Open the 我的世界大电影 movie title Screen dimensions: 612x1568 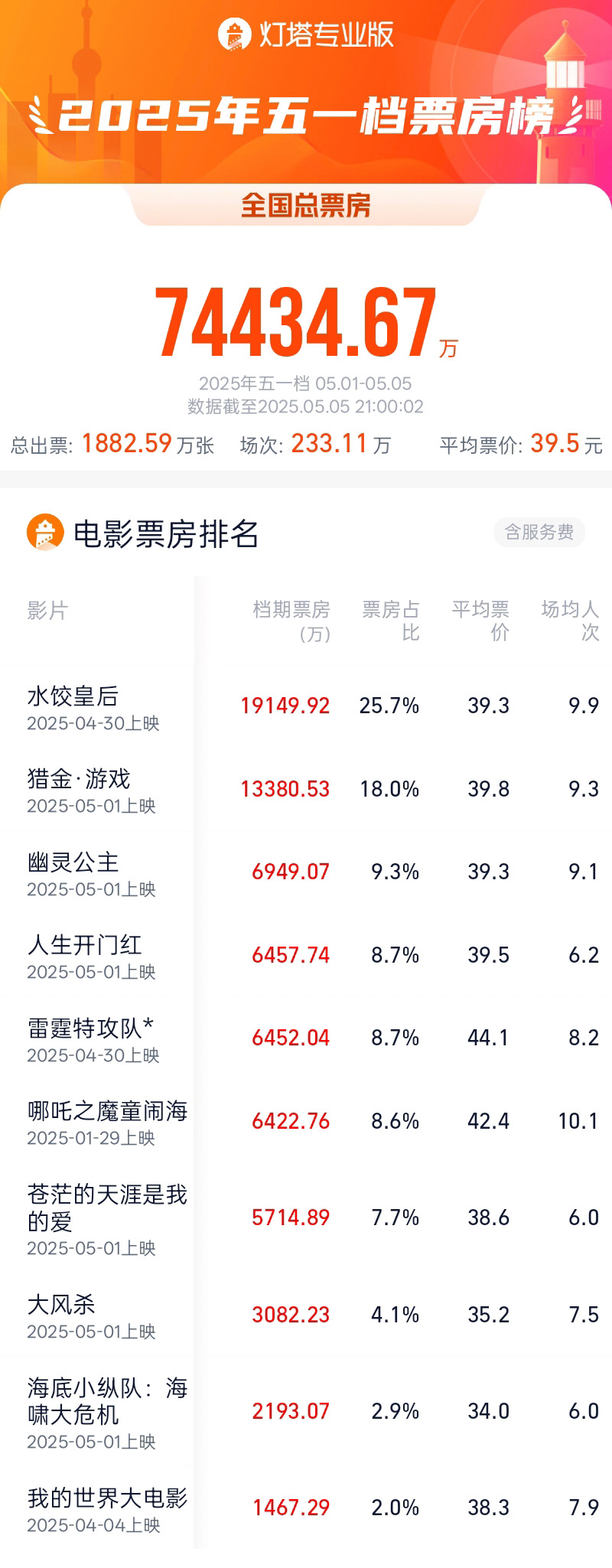pos(107,1498)
